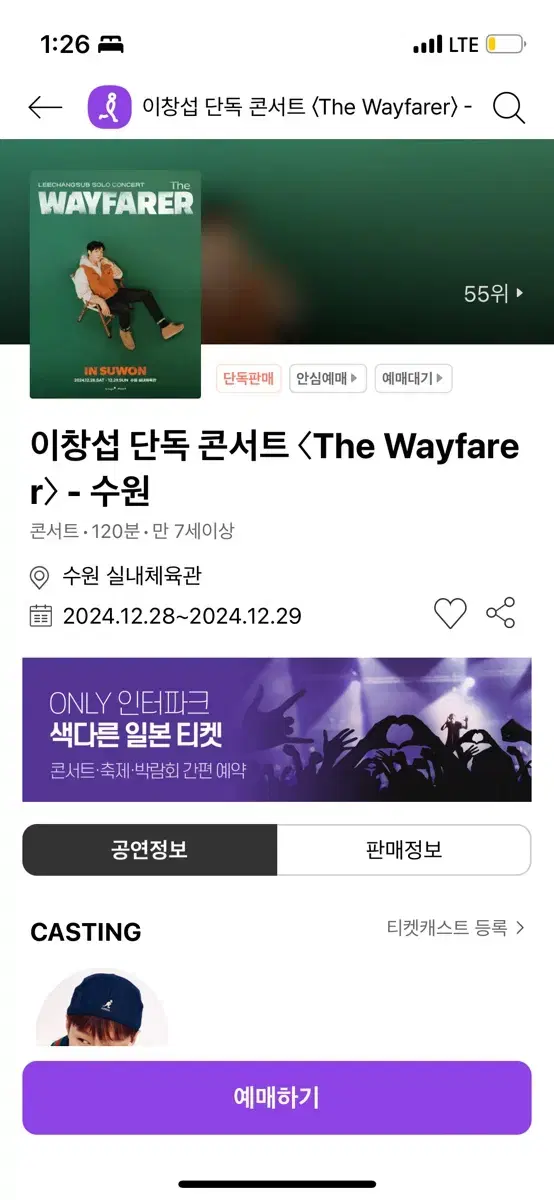Select the 단독판매 badge

tap(249, 379)
